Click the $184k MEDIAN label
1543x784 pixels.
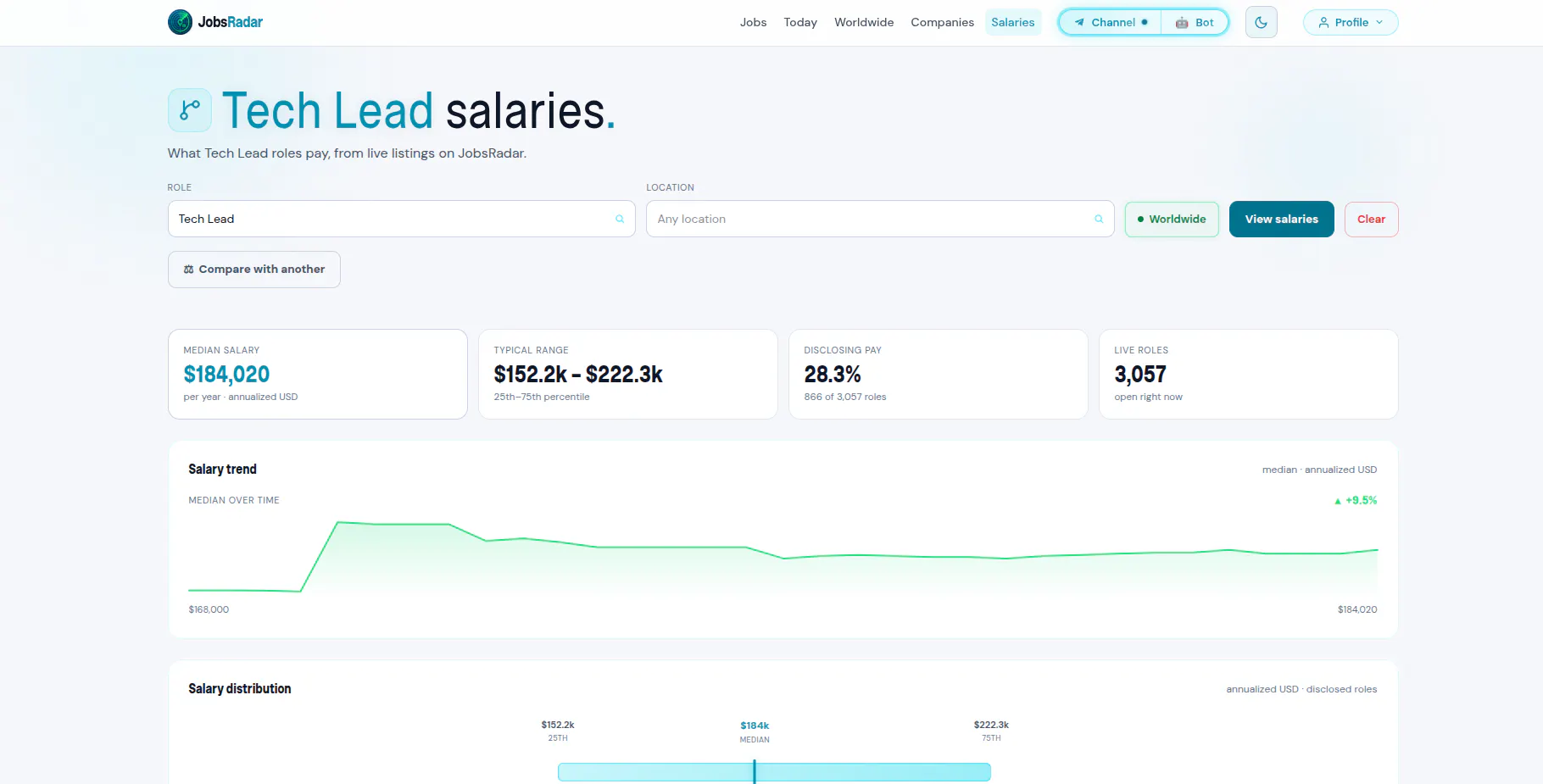click(755, 731)
